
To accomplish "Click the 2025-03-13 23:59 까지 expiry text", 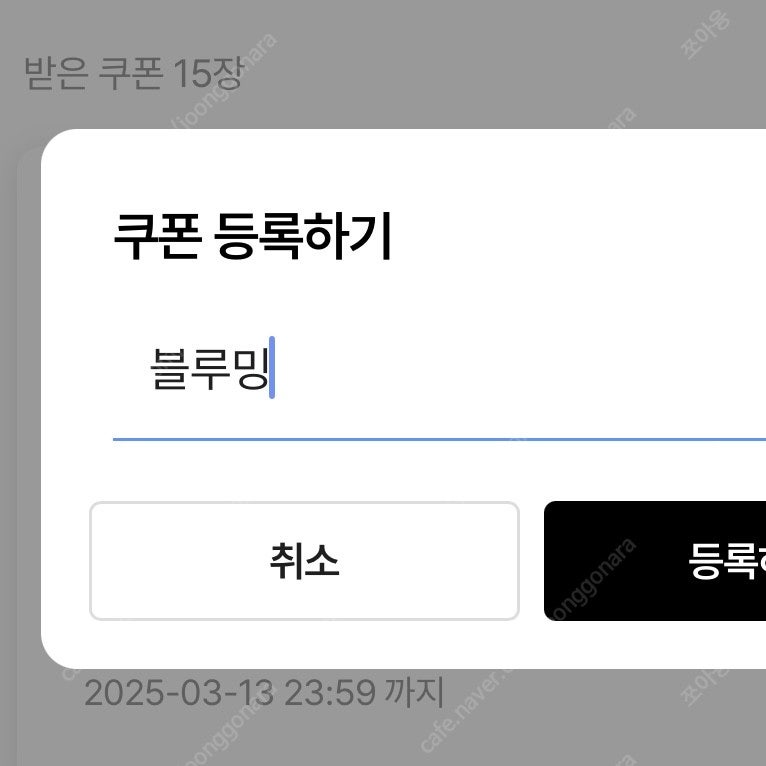I will coord(264,692).
